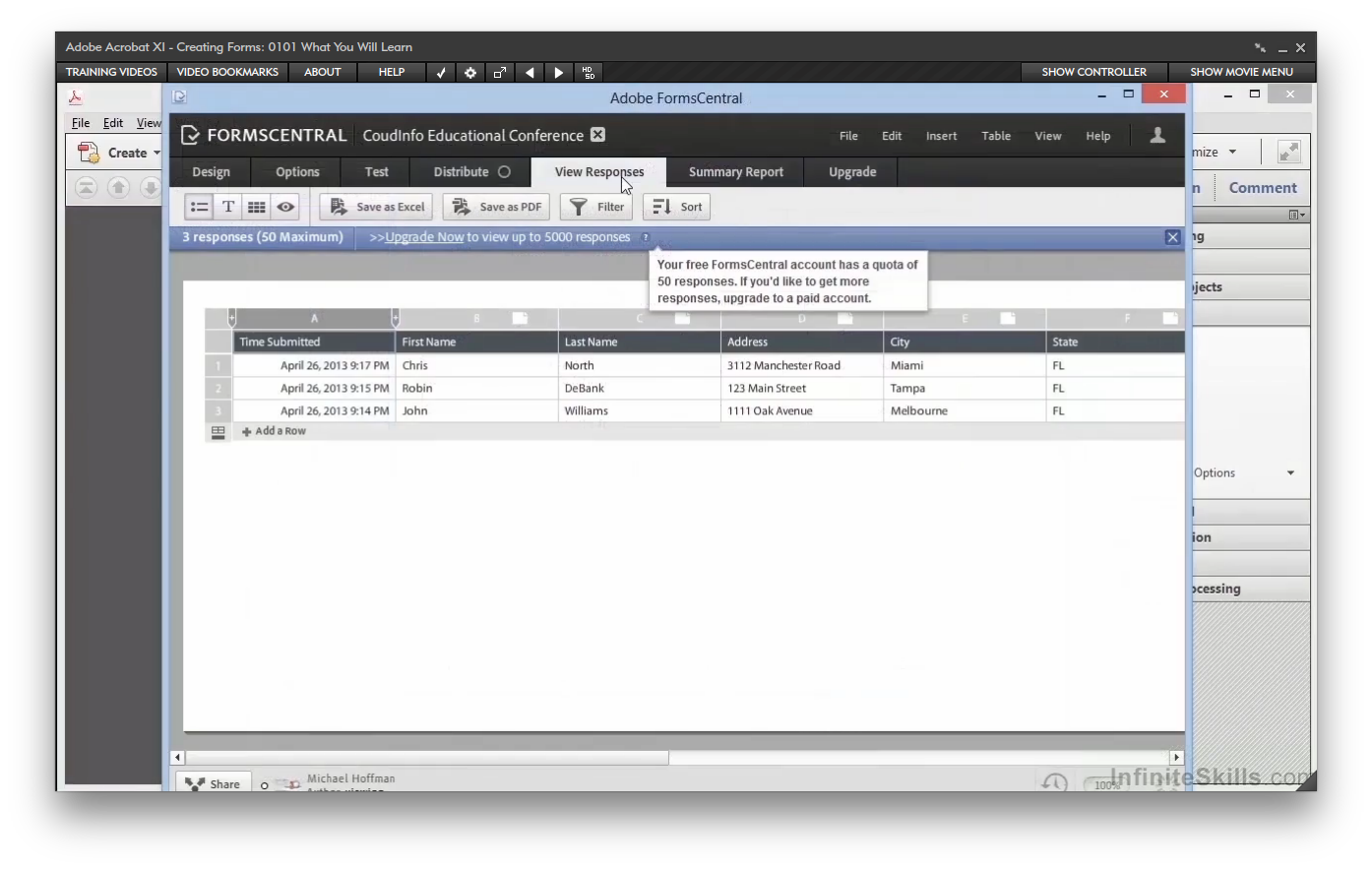This screenshot has height=870, width=1372.
Task: Click the checkmark icon in training bar
Action: tap(441, 72)
